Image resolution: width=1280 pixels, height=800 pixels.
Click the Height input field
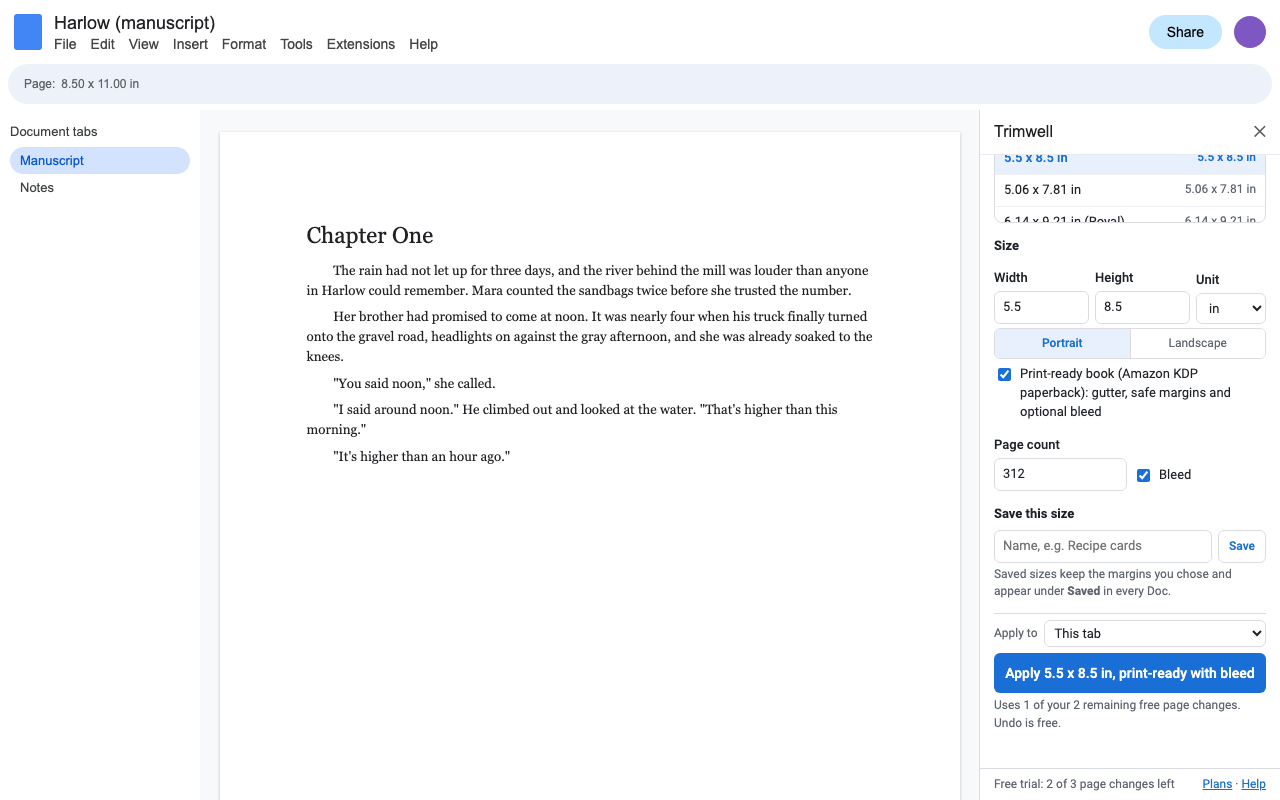[1142, 307]
